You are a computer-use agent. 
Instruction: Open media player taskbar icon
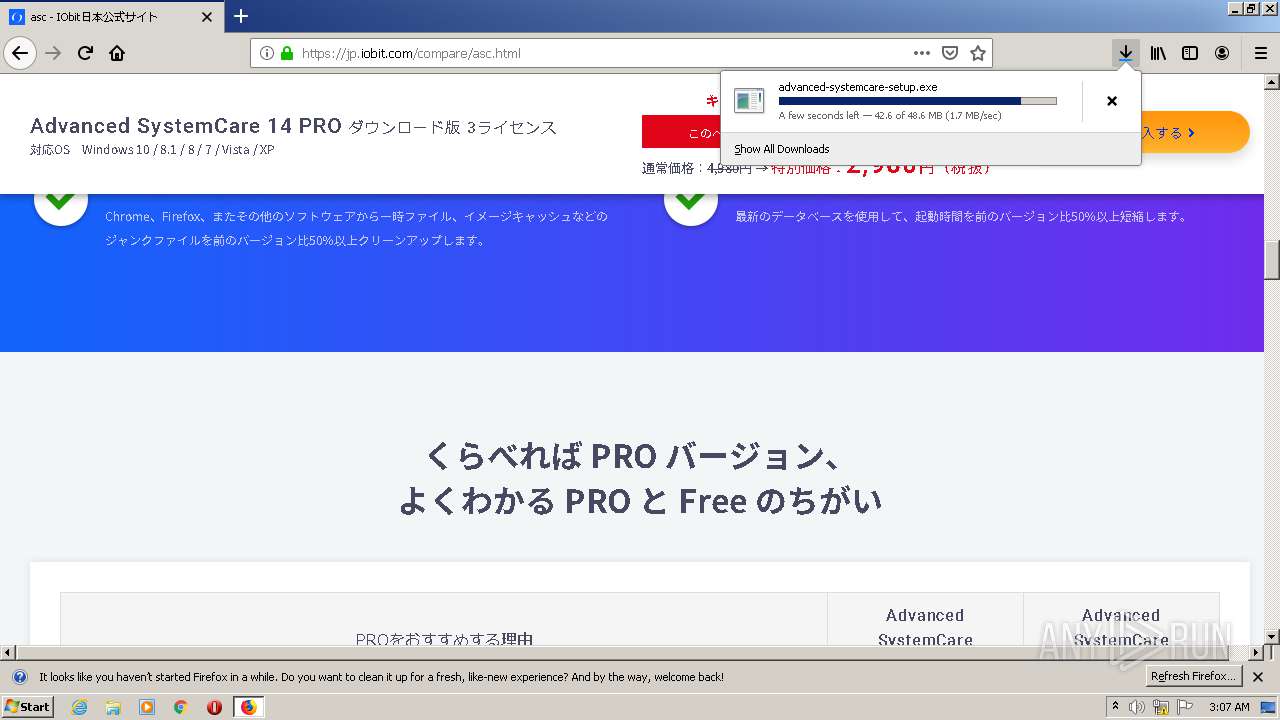point(147,707)
